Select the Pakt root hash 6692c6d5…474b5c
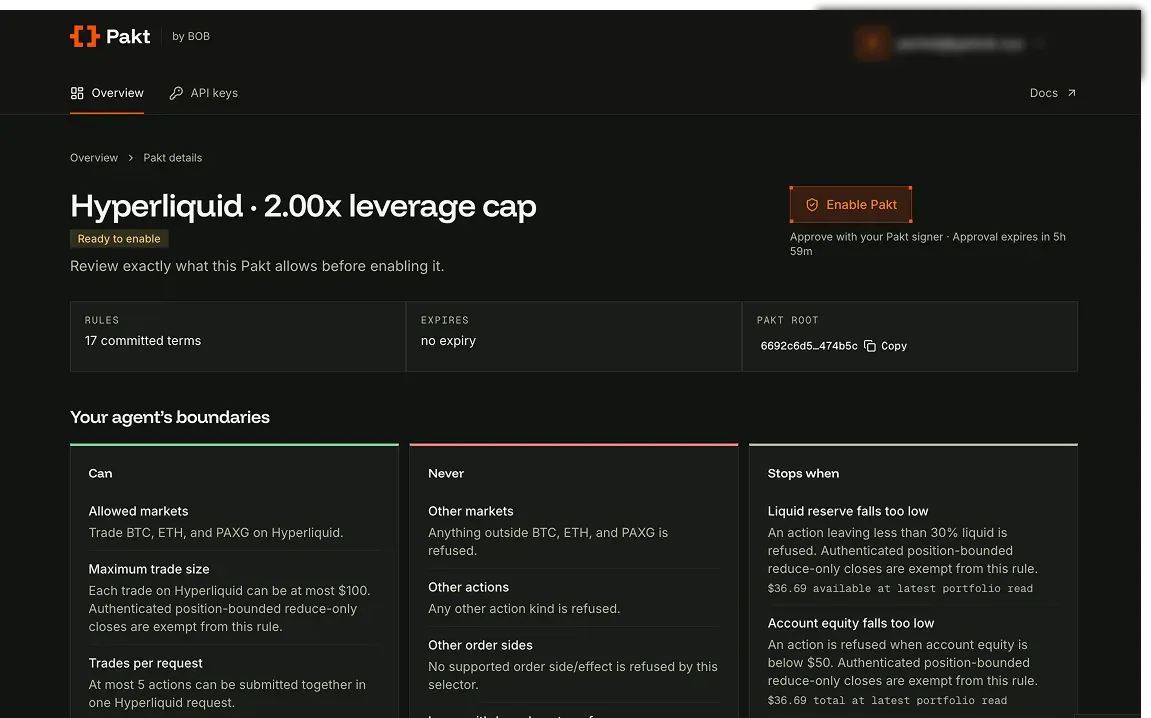Viewport: 1151px width, 718px height. (x=809, y=346)
